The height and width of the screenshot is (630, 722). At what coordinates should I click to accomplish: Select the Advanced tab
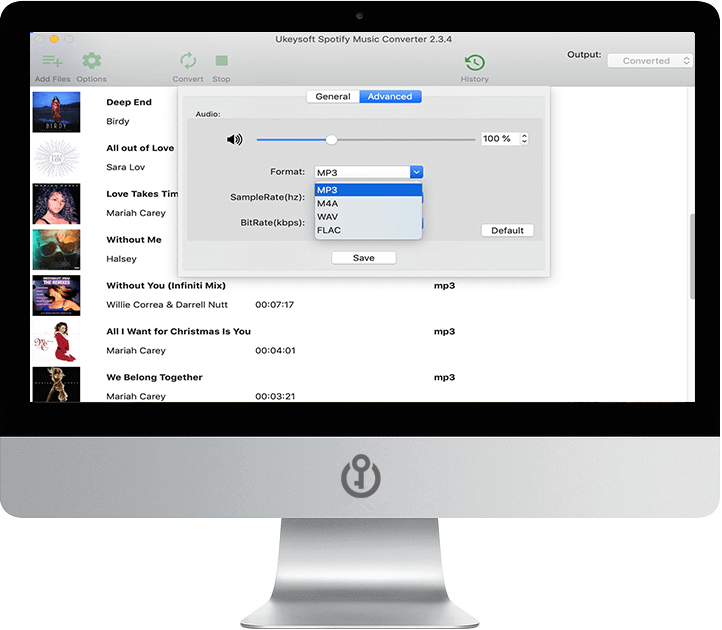pyautogui.click(x=390, y=97)
